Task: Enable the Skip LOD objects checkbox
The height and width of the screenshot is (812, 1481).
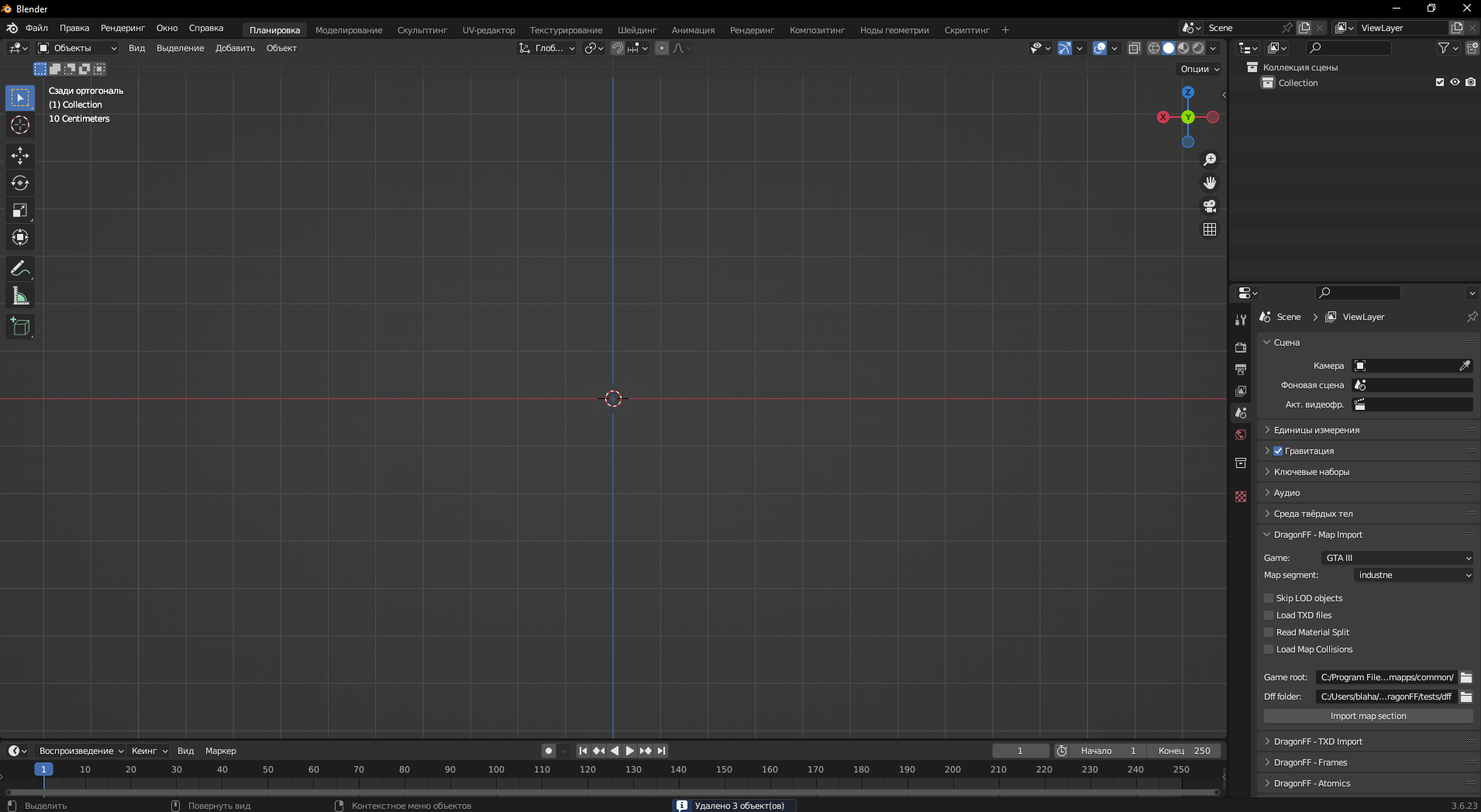Action: [x=1269, y=598]
